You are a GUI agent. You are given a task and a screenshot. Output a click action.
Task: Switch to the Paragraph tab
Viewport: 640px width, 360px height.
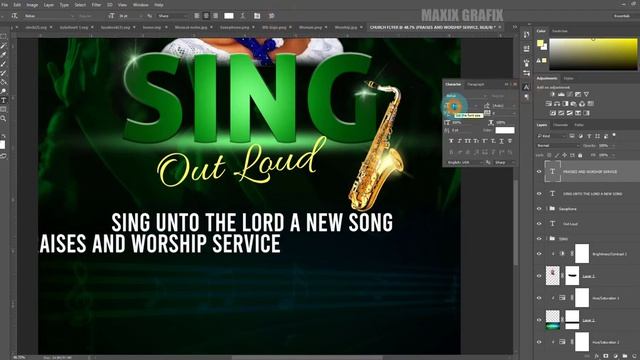coord(476,84)
